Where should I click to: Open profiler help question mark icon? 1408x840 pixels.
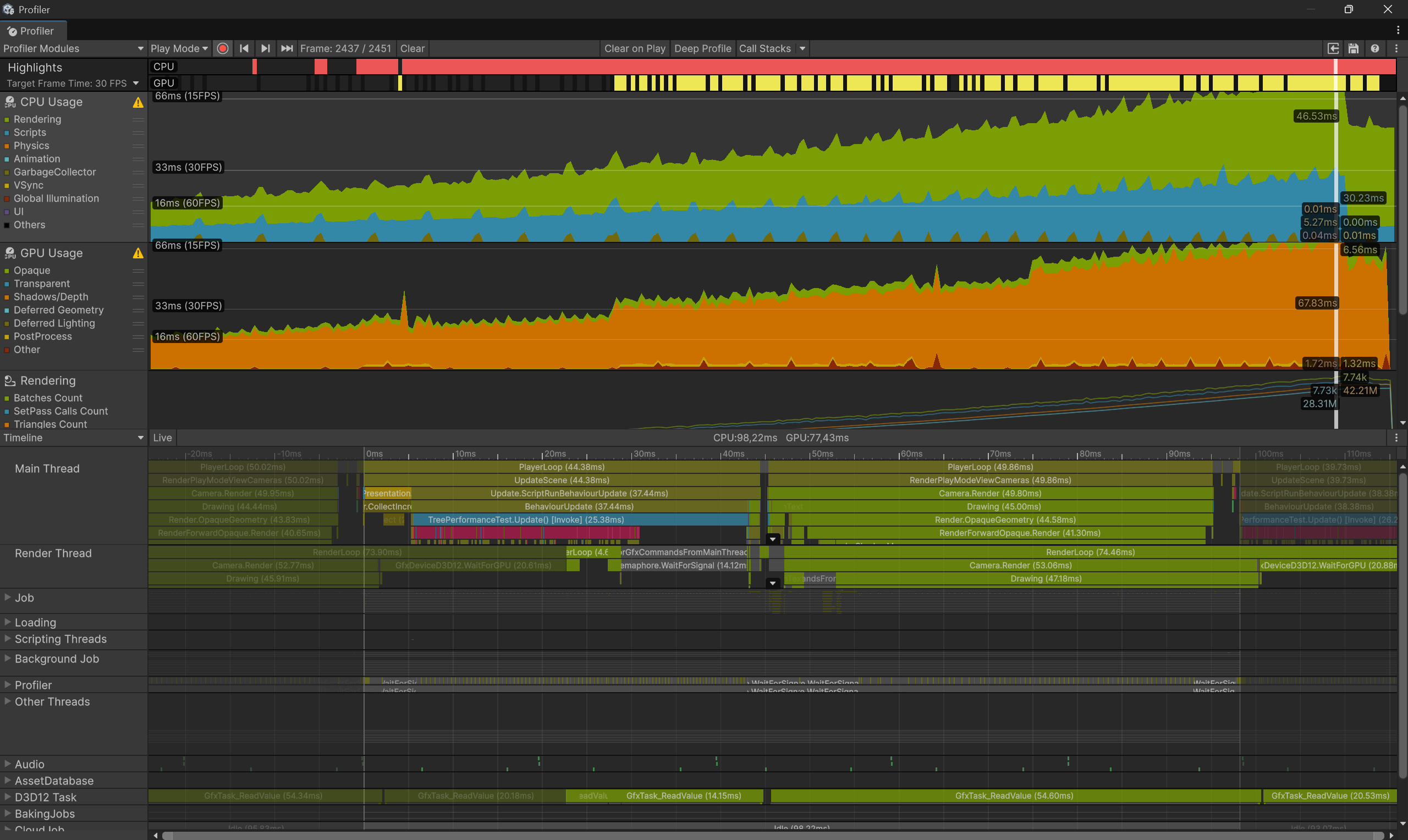pyautogui.click(x=1374, y=49)
